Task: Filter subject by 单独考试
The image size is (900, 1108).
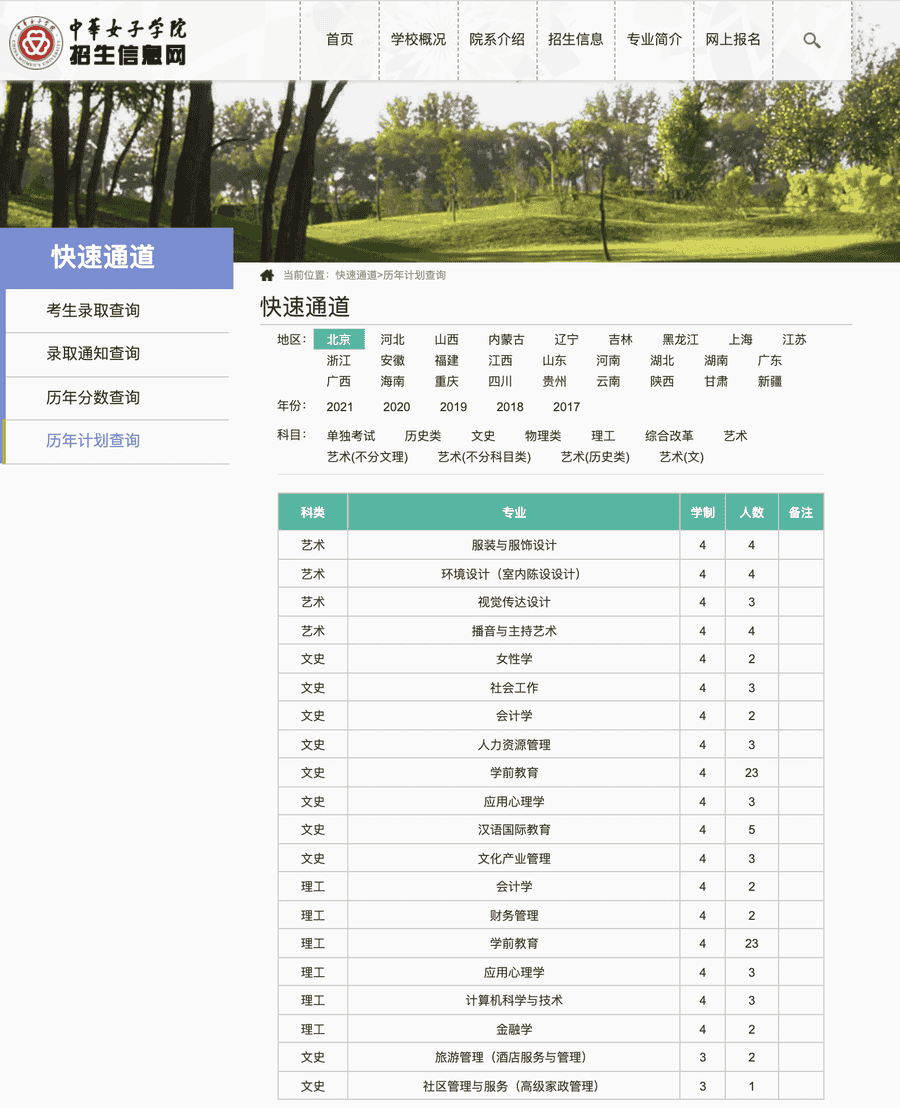Action: click(351, 436)
